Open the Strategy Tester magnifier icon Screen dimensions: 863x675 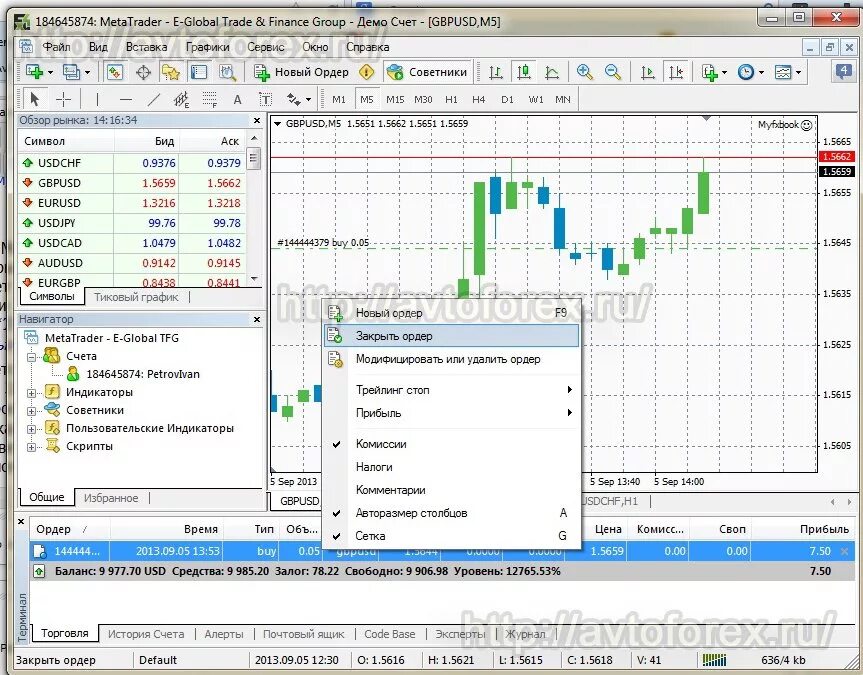click(227, 72)
